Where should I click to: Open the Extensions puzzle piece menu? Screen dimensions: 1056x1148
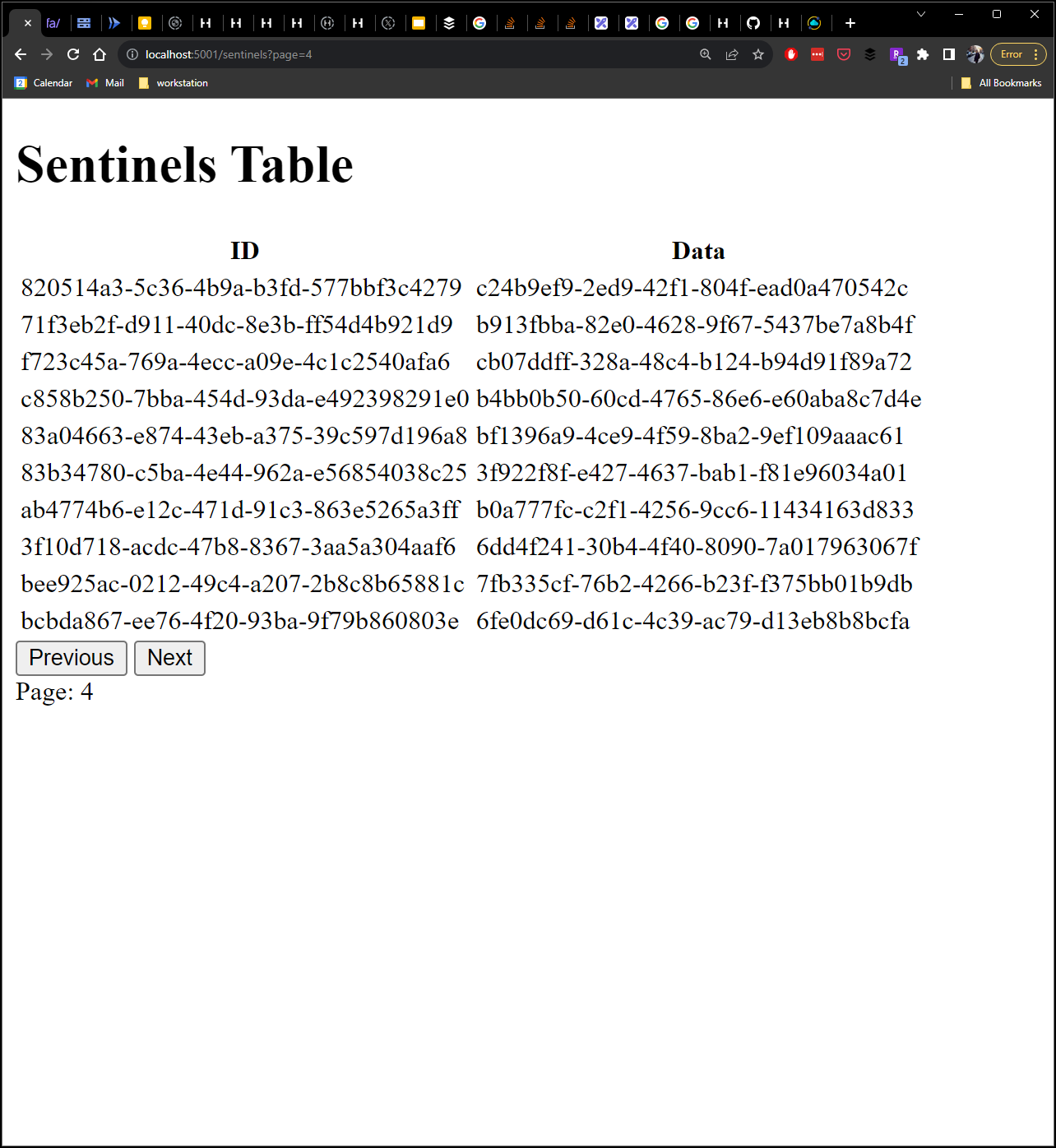pos(923,54)
